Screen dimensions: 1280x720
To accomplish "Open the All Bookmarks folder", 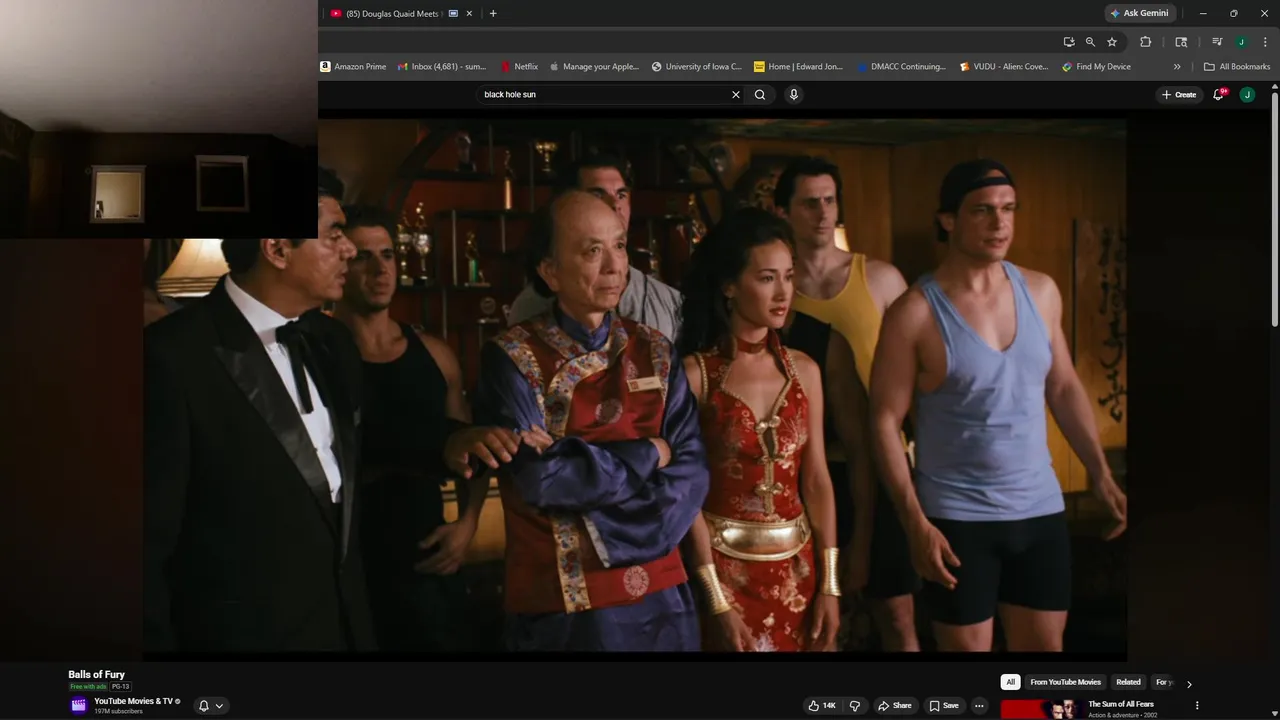I will (1237, 66).
